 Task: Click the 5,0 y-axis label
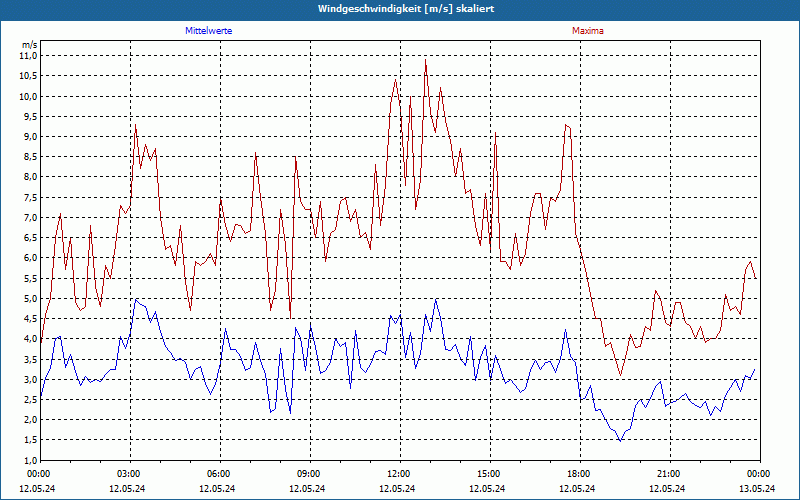click(x=31, y=298)
